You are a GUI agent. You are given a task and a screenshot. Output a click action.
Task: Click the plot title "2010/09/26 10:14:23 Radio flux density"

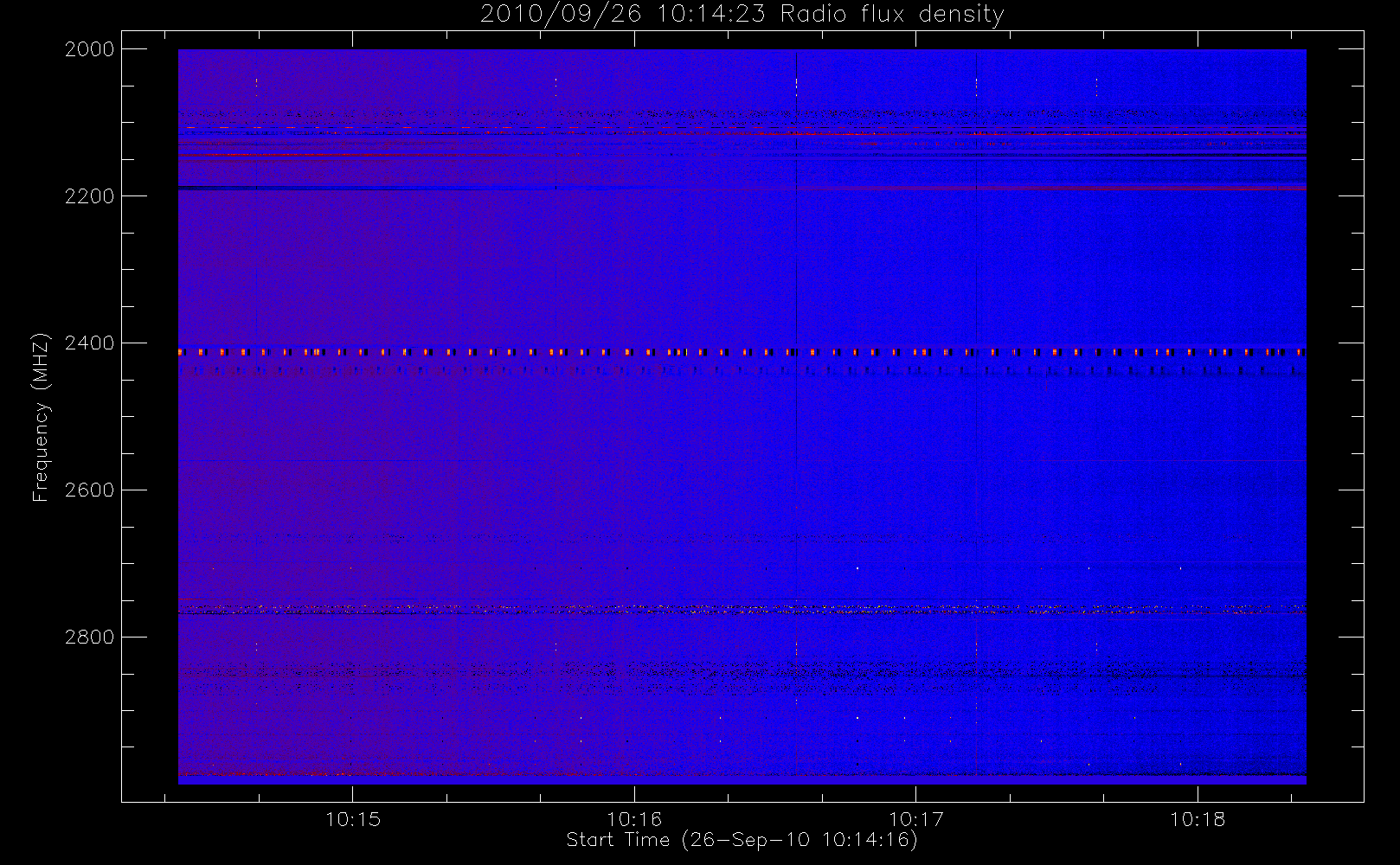[x=742, y=14]
